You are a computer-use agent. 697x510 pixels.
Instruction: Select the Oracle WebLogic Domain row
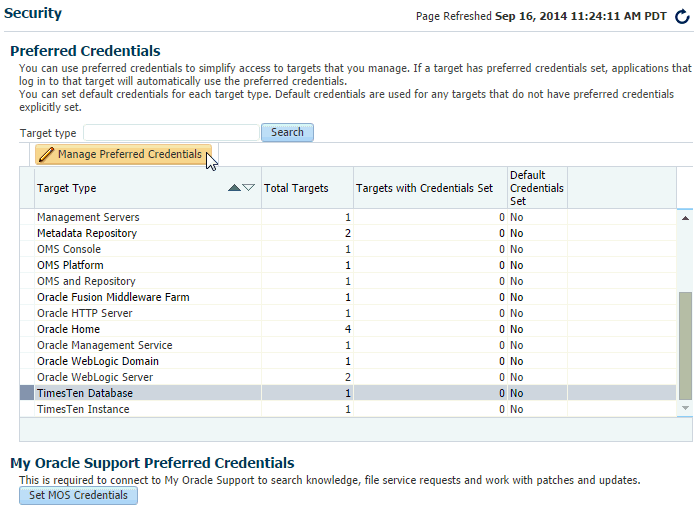coord(348,361)
